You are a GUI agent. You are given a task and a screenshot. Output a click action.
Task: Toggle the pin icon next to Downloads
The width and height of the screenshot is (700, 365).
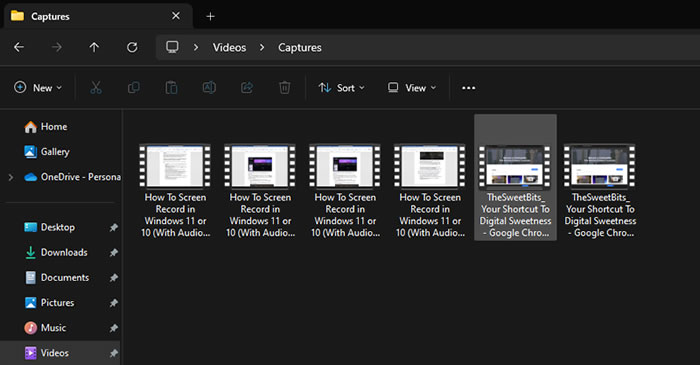[114, 253]
